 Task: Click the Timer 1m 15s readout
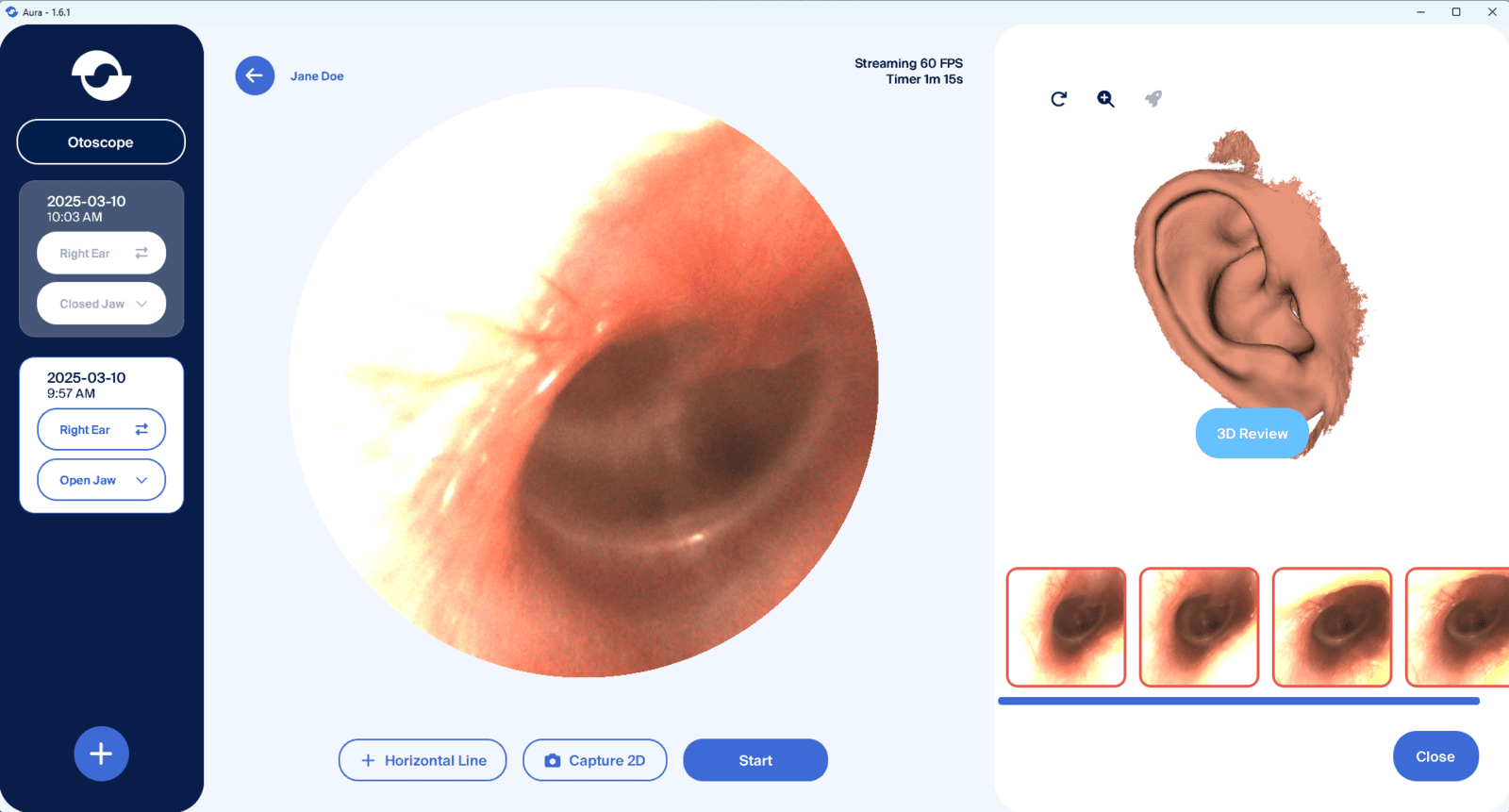click(x=924, y=79)
